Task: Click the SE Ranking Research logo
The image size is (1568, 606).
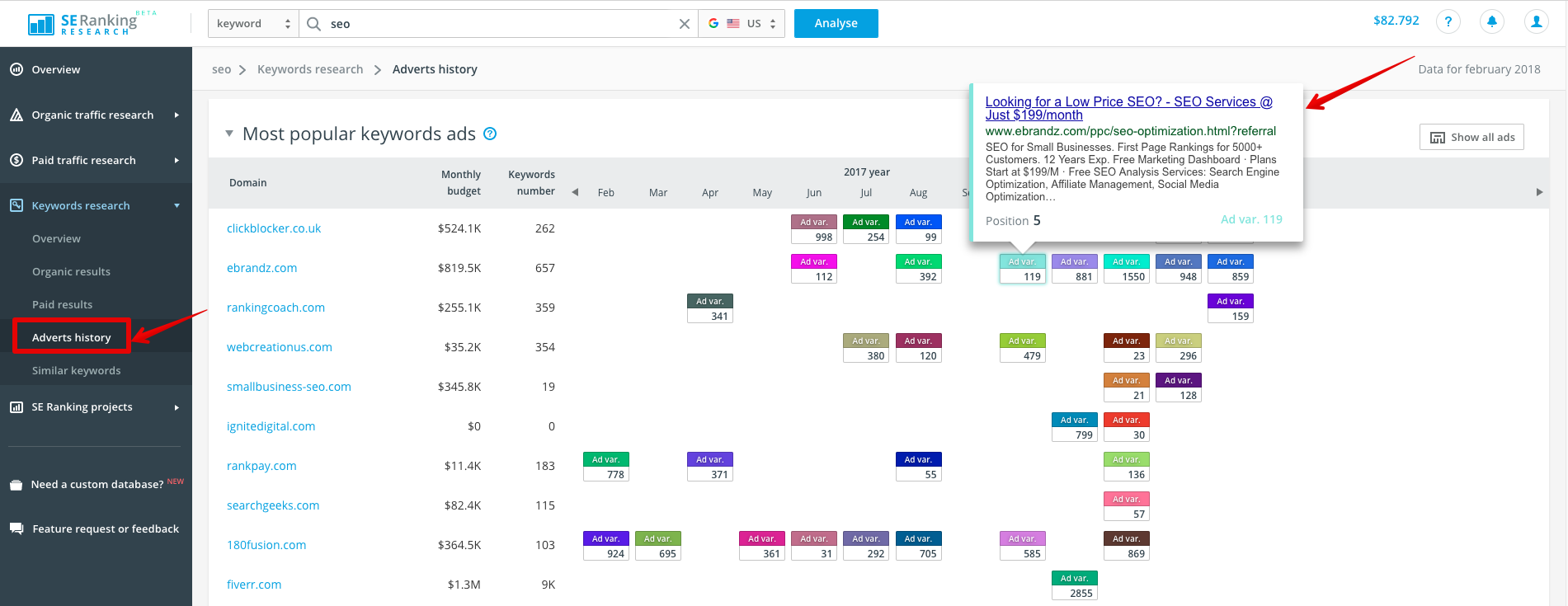Action: [x=83, y=24]
